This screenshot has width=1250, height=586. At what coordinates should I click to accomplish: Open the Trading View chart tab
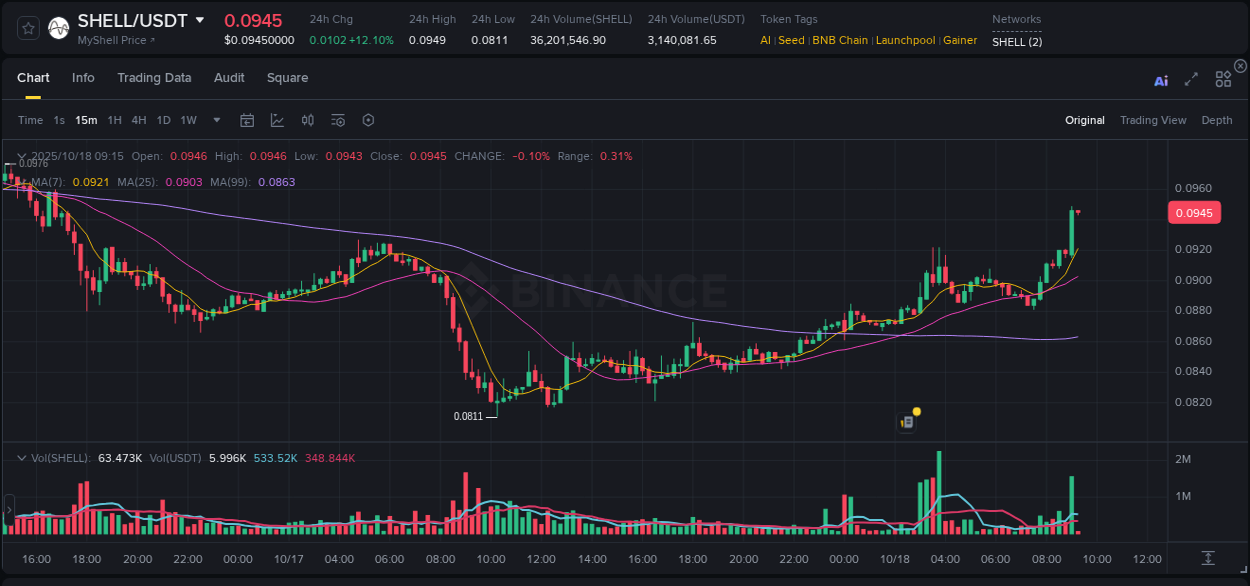pyautogui.click(x=1153, y=120)
